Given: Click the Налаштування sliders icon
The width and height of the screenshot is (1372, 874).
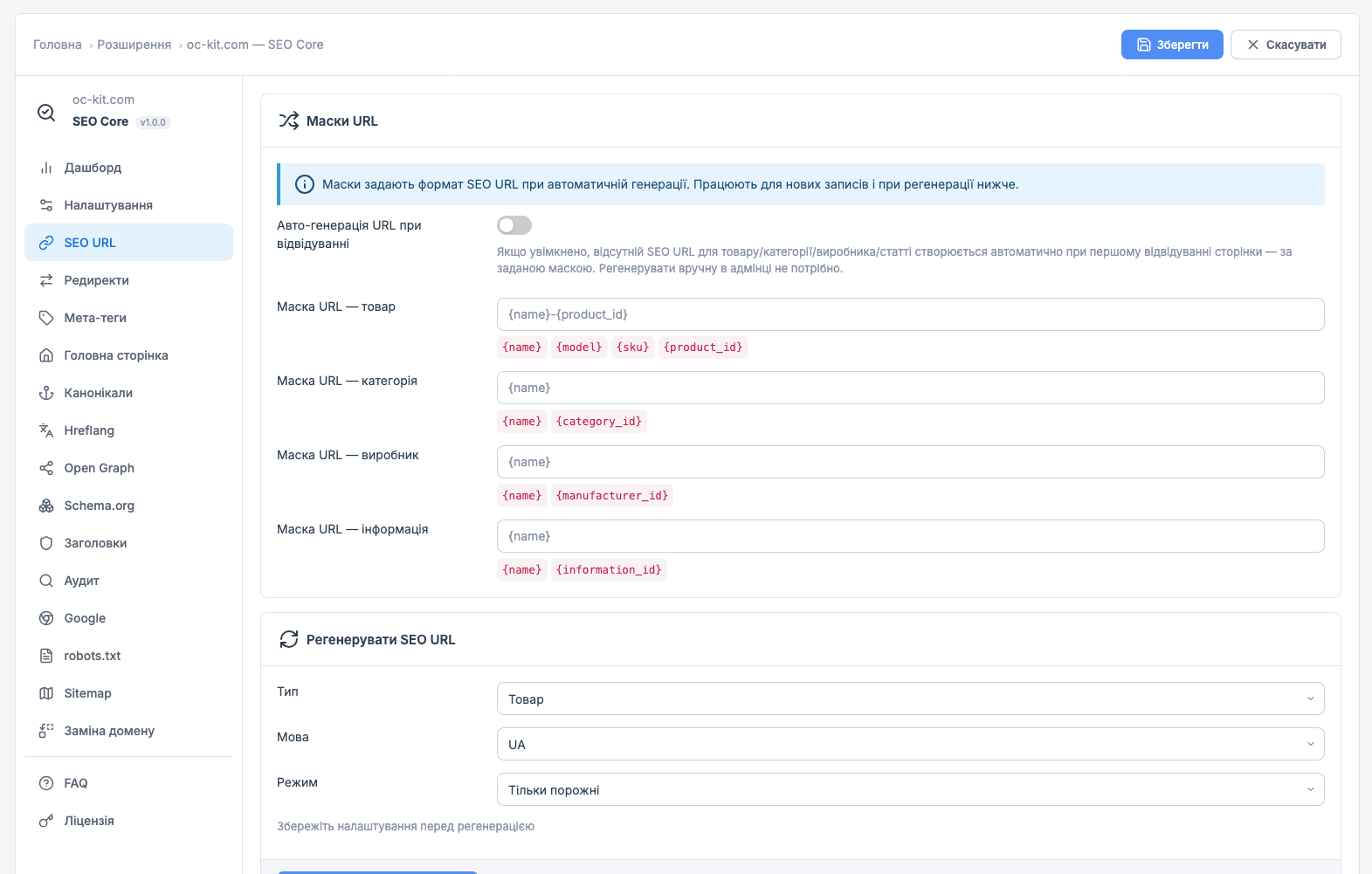Looking at the screenshot, I should pos(46,205).
